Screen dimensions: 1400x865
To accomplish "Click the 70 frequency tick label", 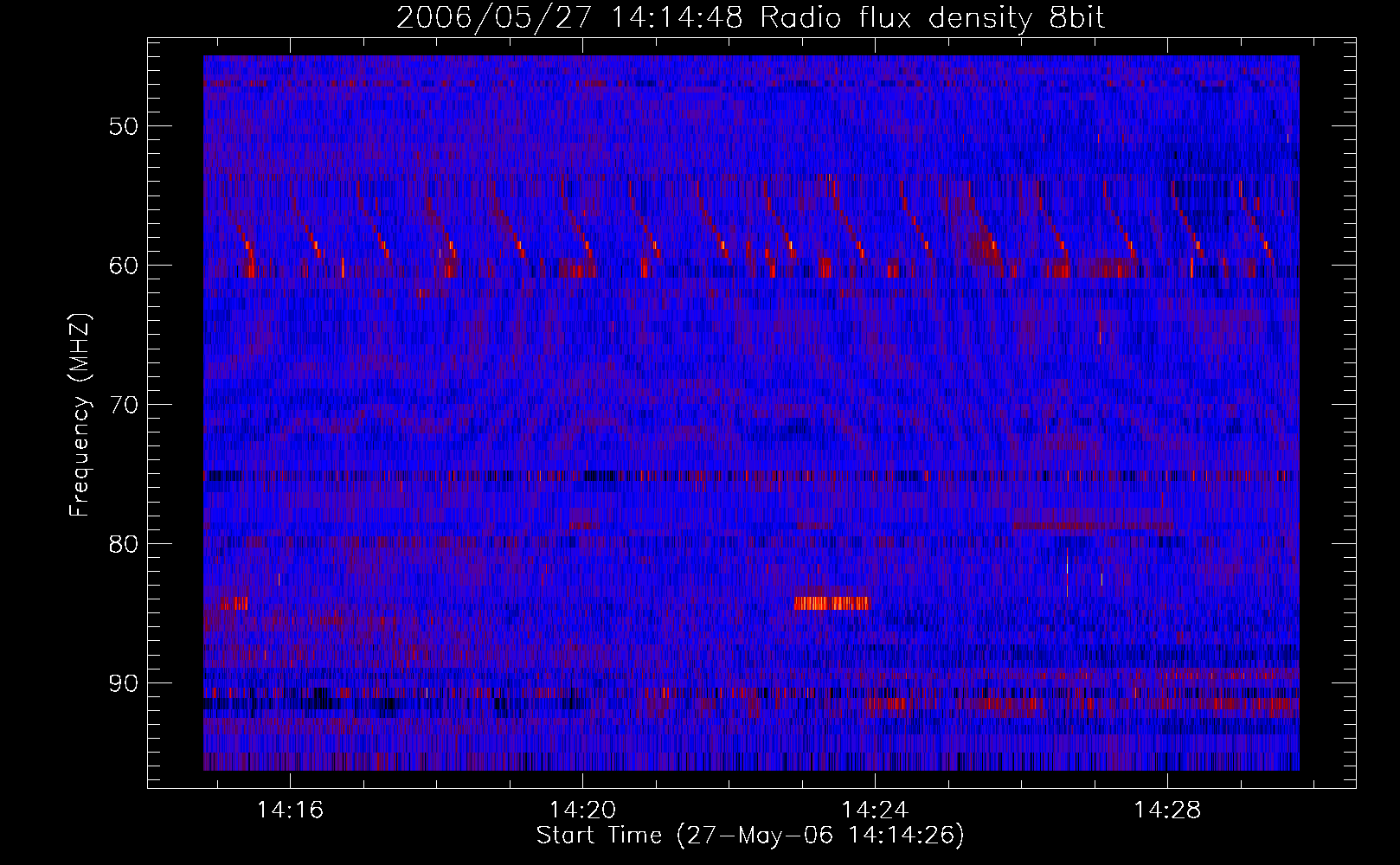I will [x=123, y=405].
